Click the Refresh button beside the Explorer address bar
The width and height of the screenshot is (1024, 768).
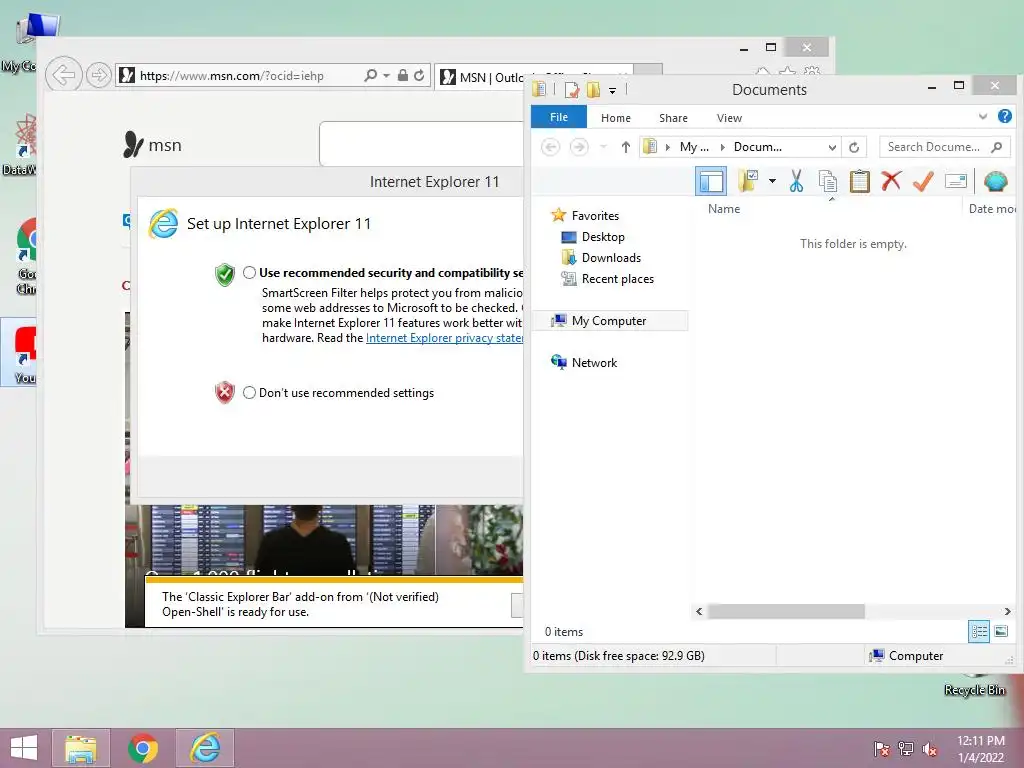(854, 147)
